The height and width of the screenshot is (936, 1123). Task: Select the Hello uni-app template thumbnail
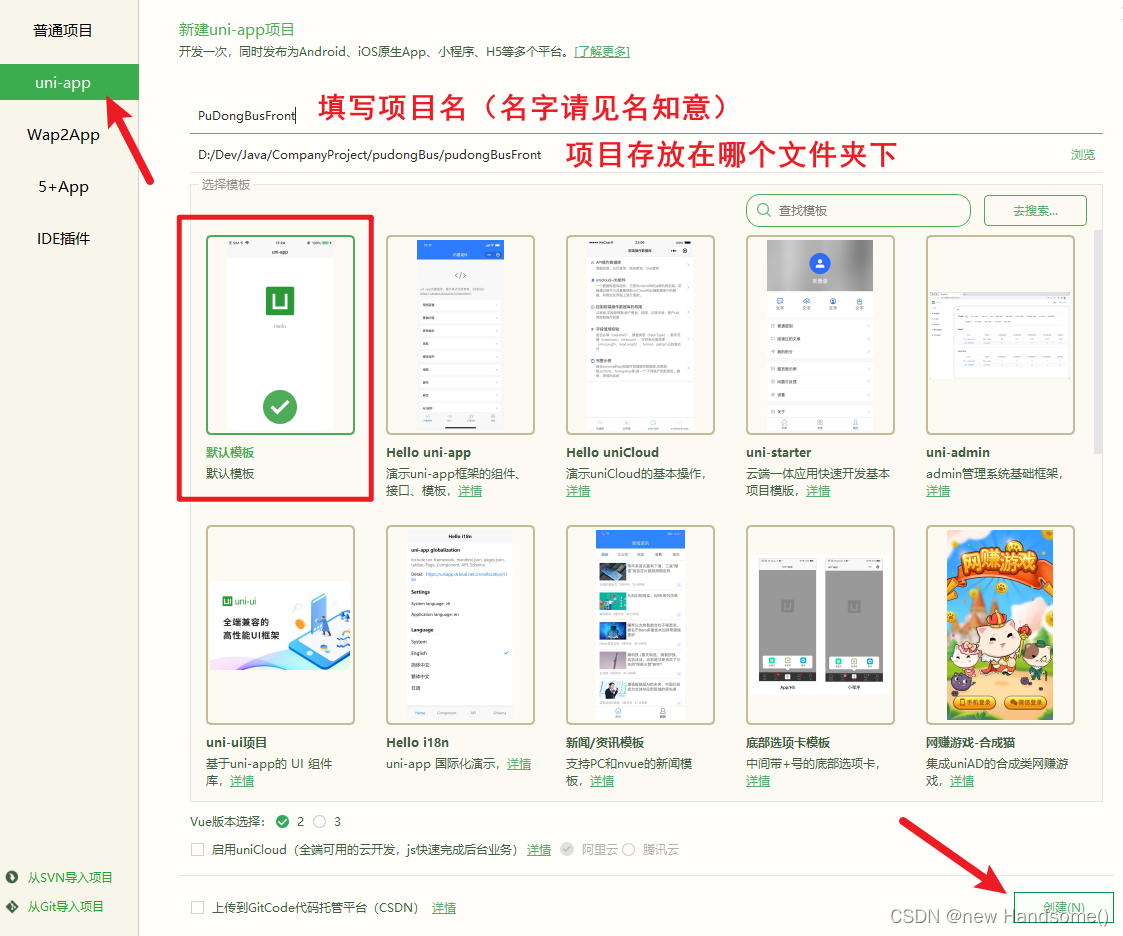point(461,334)
